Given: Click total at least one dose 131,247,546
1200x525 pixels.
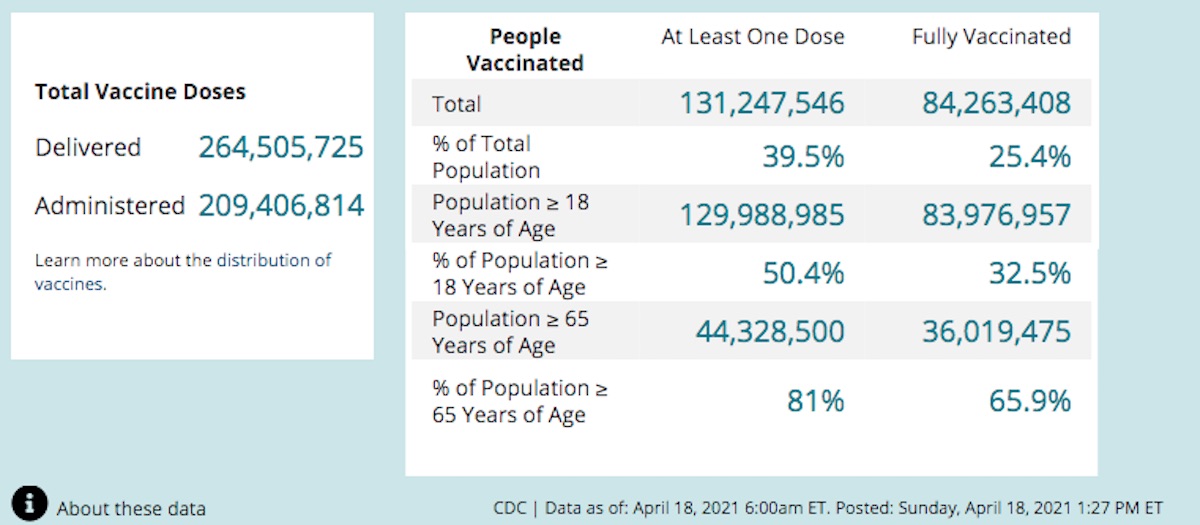Looking at the screenshot, I should coord(762,103).
